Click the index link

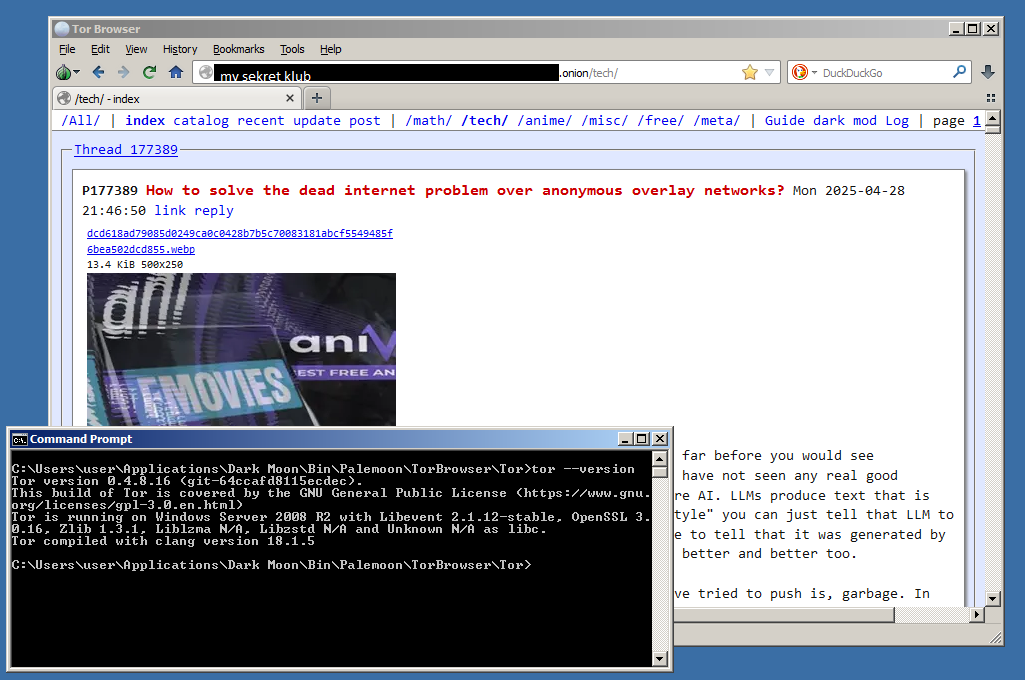tap(145, 120)
